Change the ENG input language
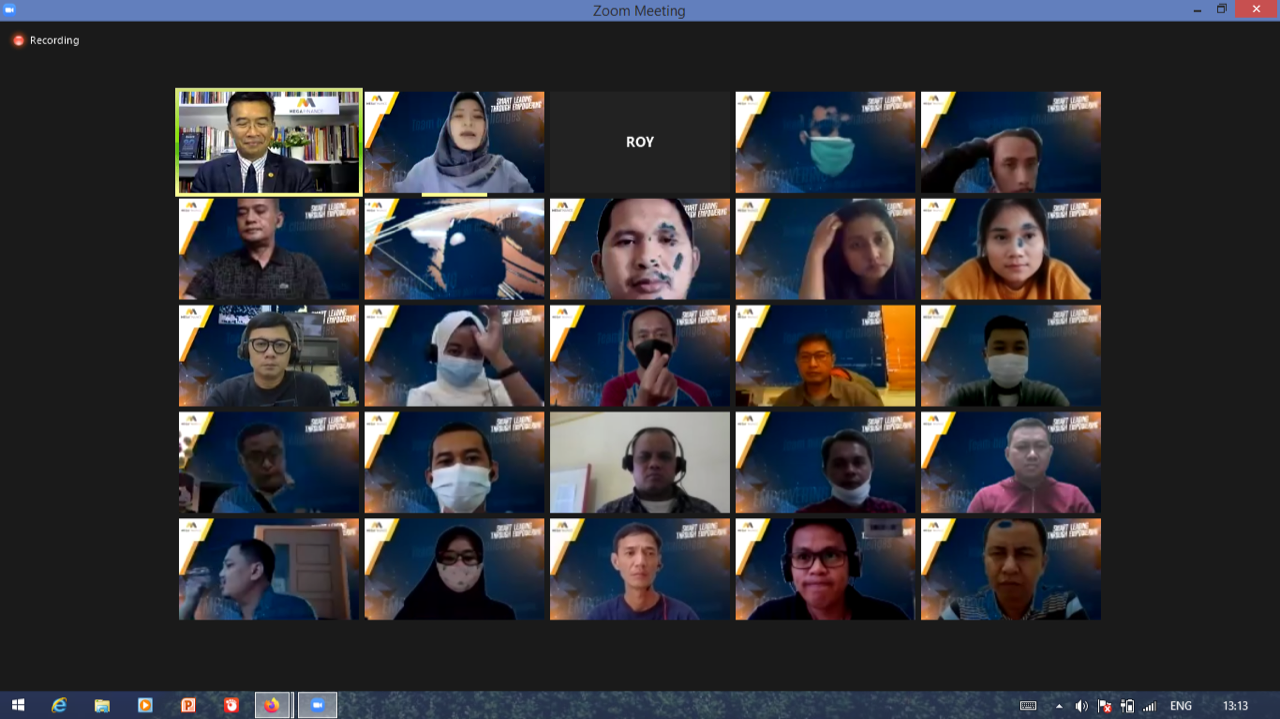1280x719 pixels. pyautogui.click(x=1181, y=706)
